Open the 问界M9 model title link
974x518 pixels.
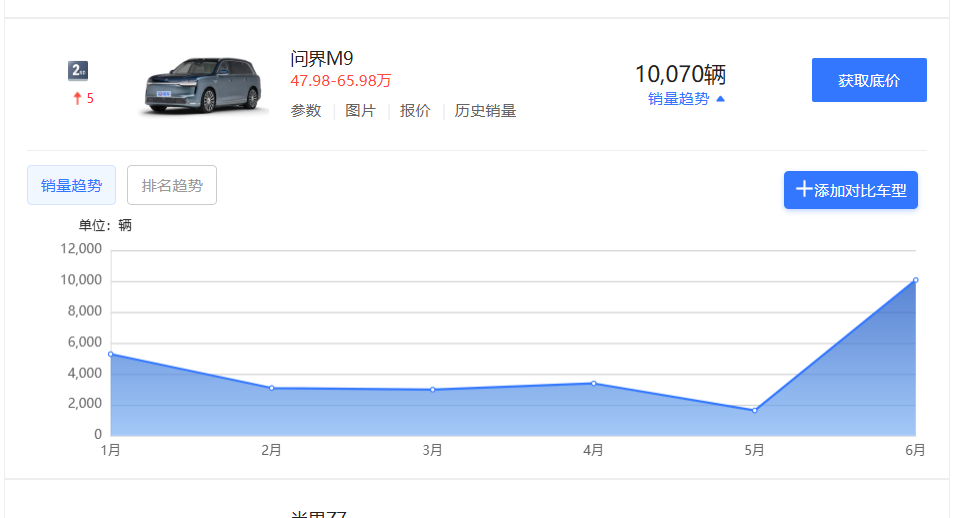[322, 58]
